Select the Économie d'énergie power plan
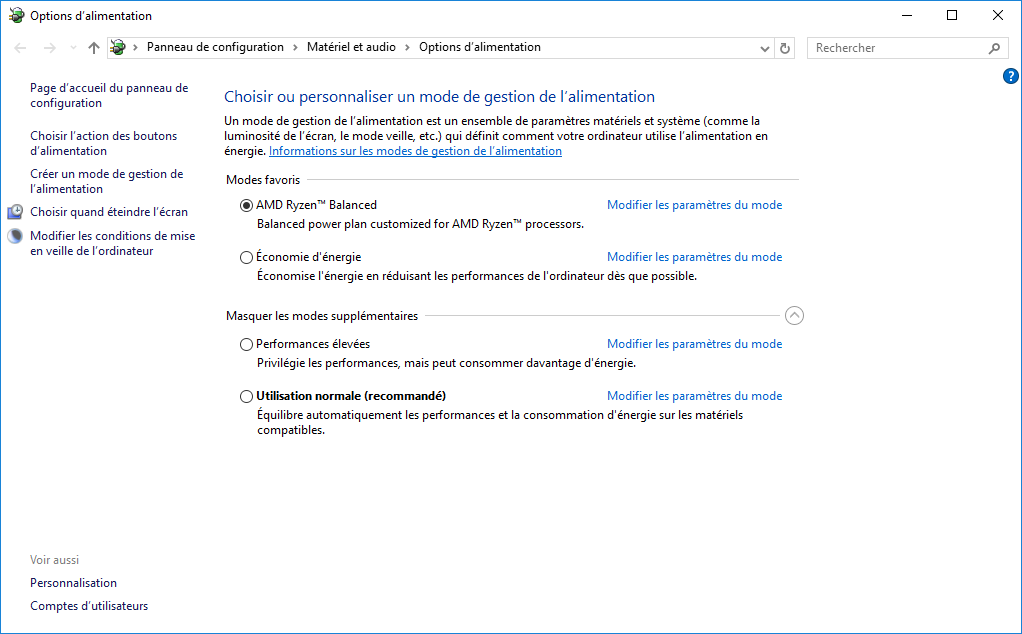The width and height of the screenshot is (1022, 634). (x=247, y=257)
